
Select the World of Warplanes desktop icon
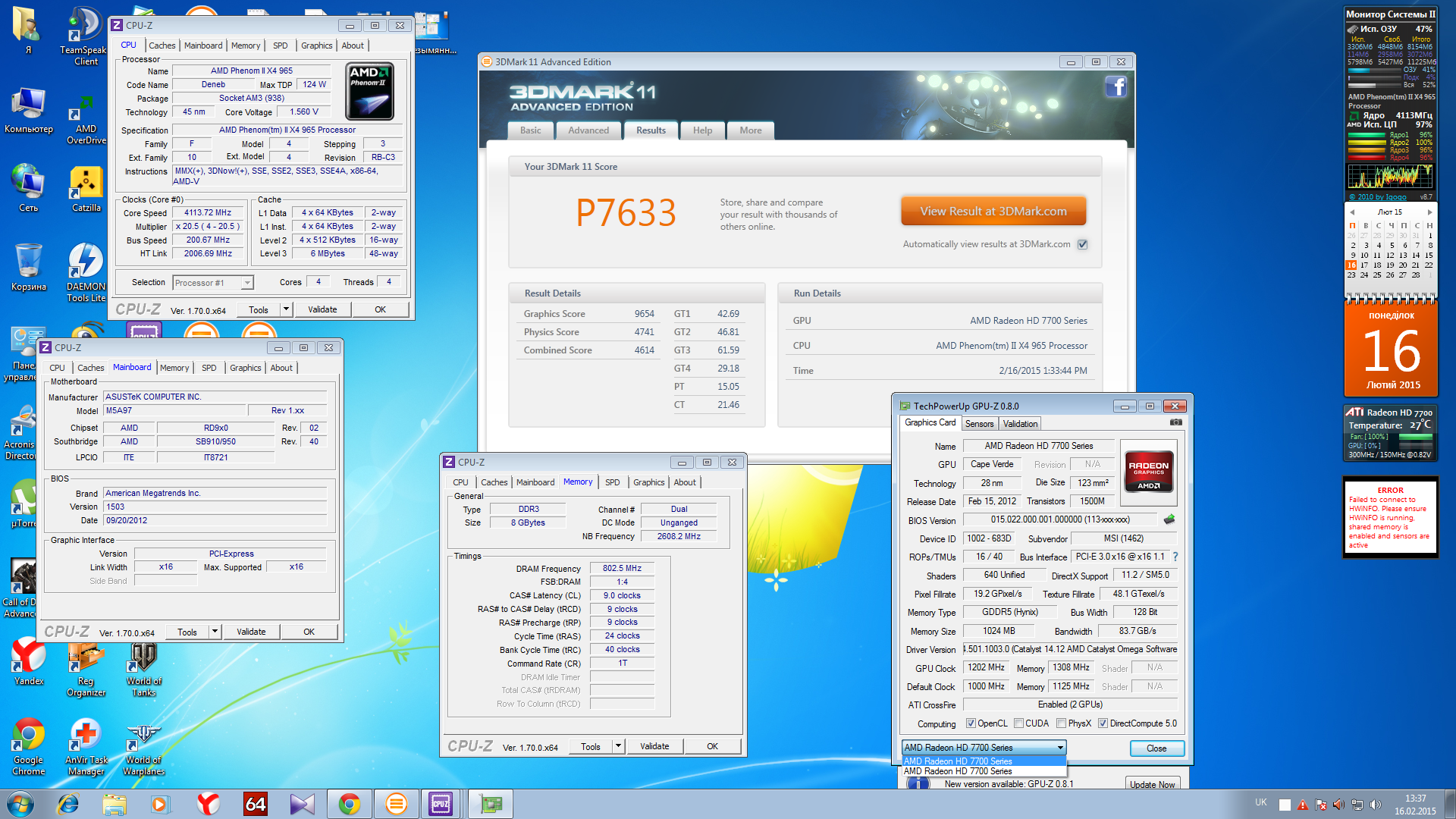tap(143, 746)
